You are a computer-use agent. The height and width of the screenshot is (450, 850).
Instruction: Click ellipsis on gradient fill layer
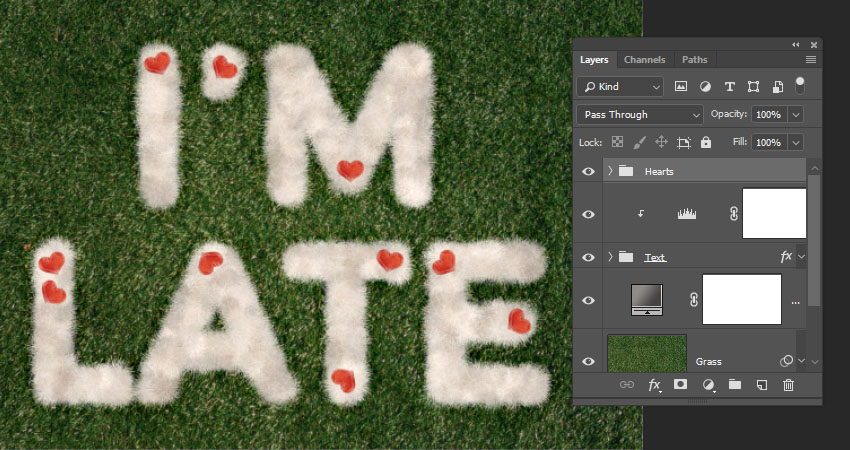pyautogui.click(x=795, y=303)
